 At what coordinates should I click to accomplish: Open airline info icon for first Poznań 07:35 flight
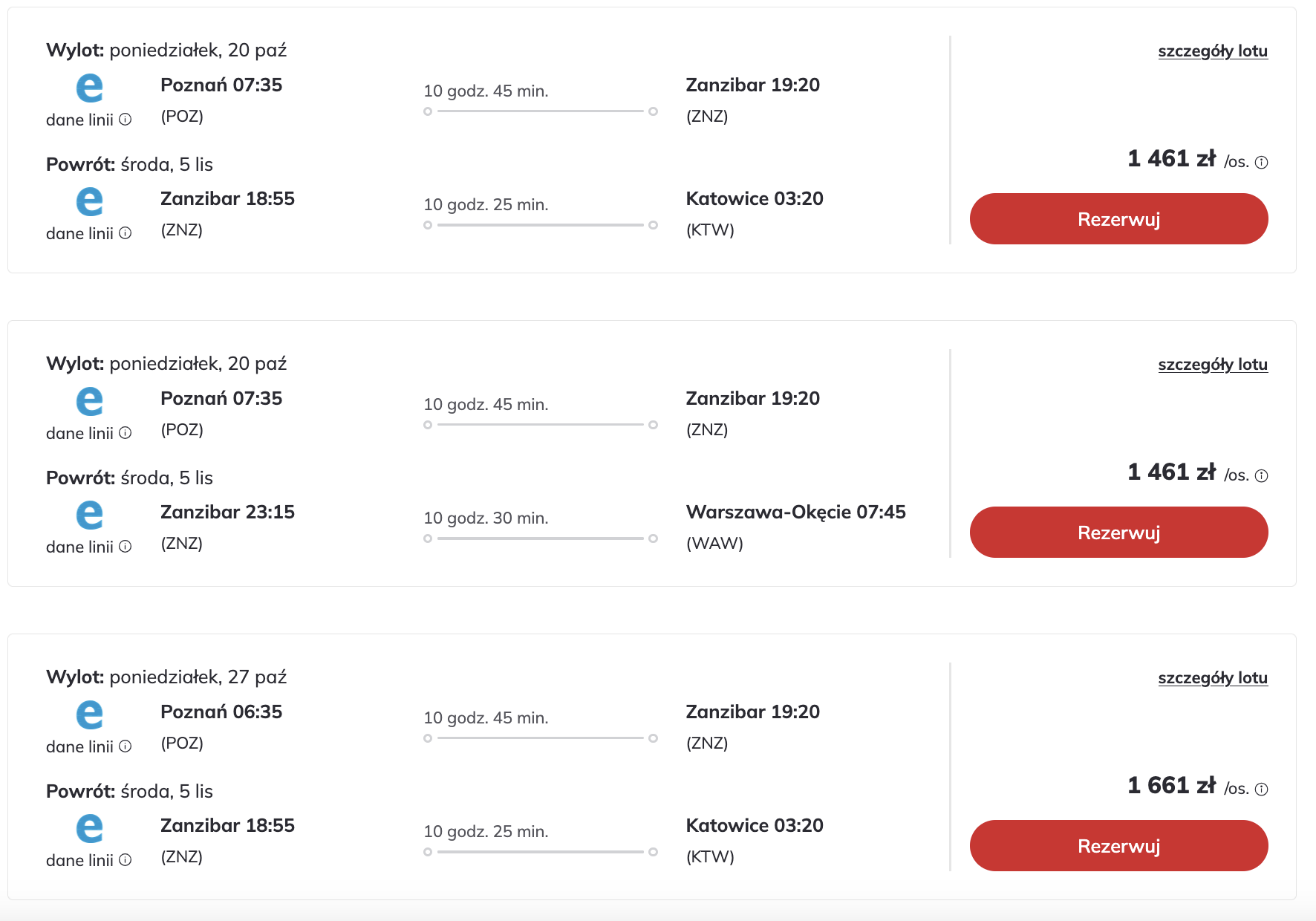126,120
